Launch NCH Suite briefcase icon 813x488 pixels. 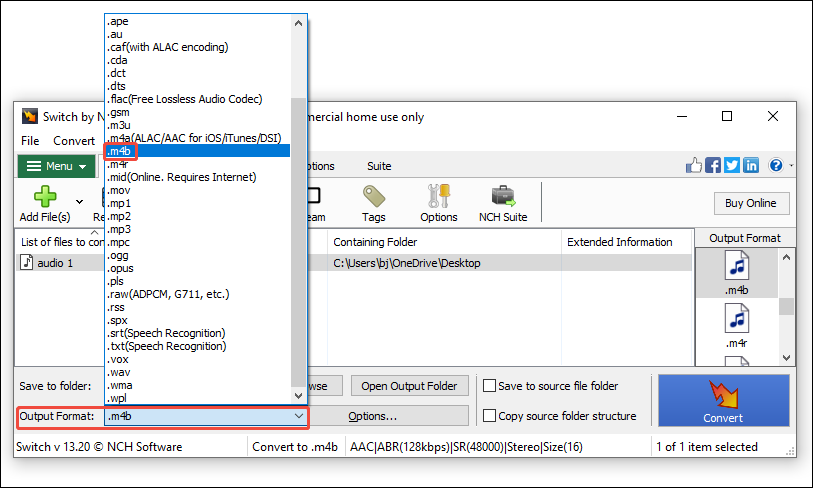[x=503, y=197]
